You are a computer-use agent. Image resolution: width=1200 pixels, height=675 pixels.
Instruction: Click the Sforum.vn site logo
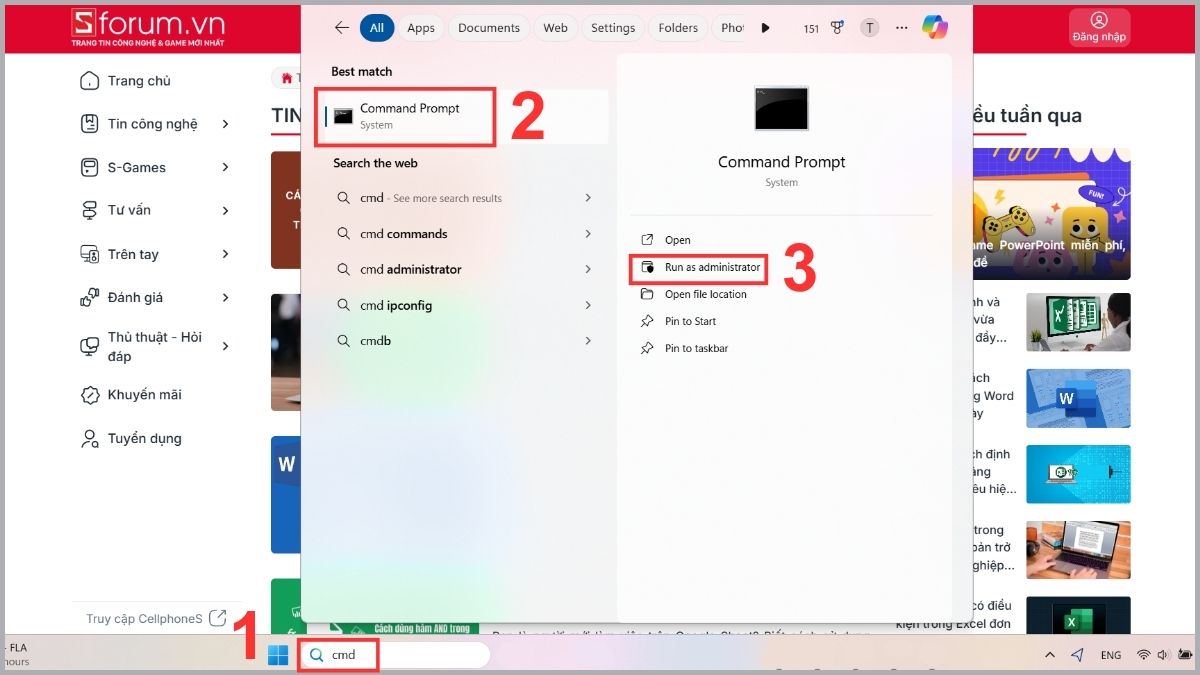click(147, 28)
